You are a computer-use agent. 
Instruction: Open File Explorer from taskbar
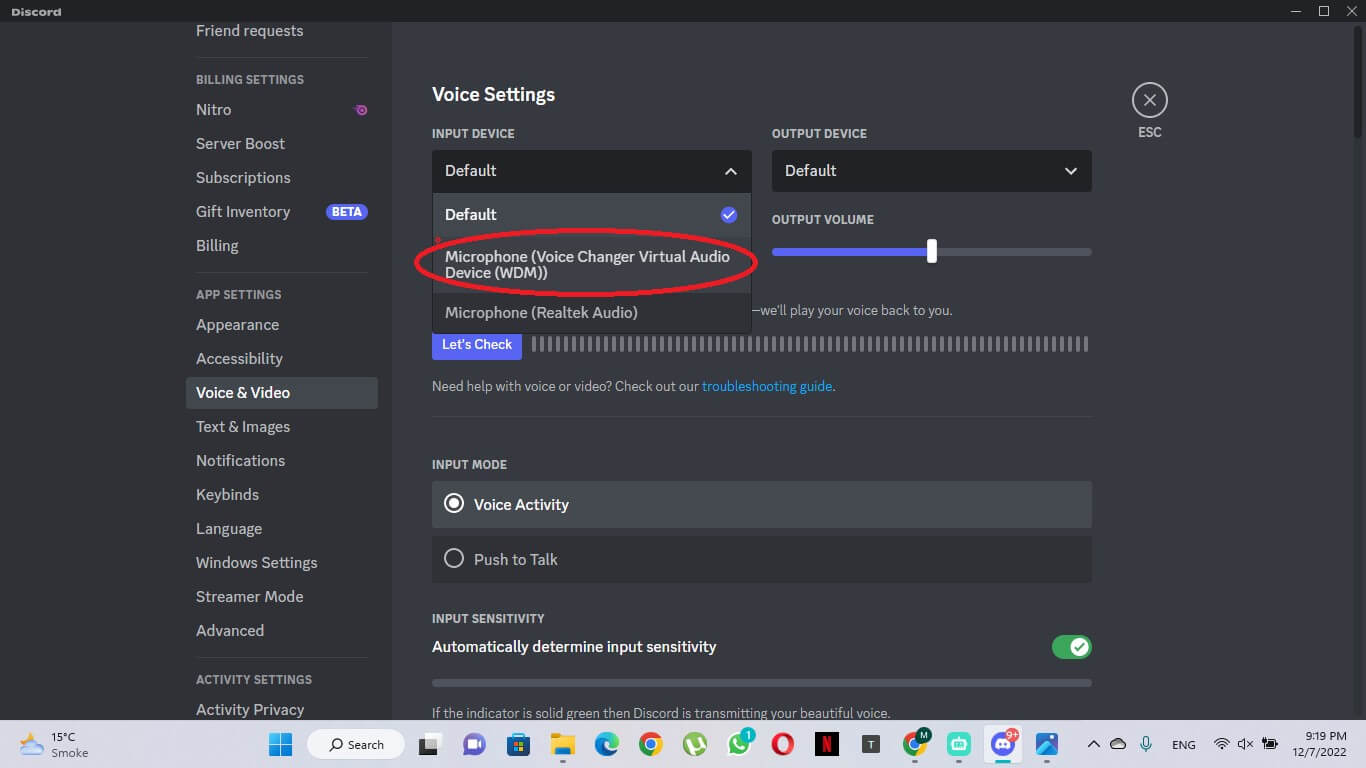click(x=562, y=744)
